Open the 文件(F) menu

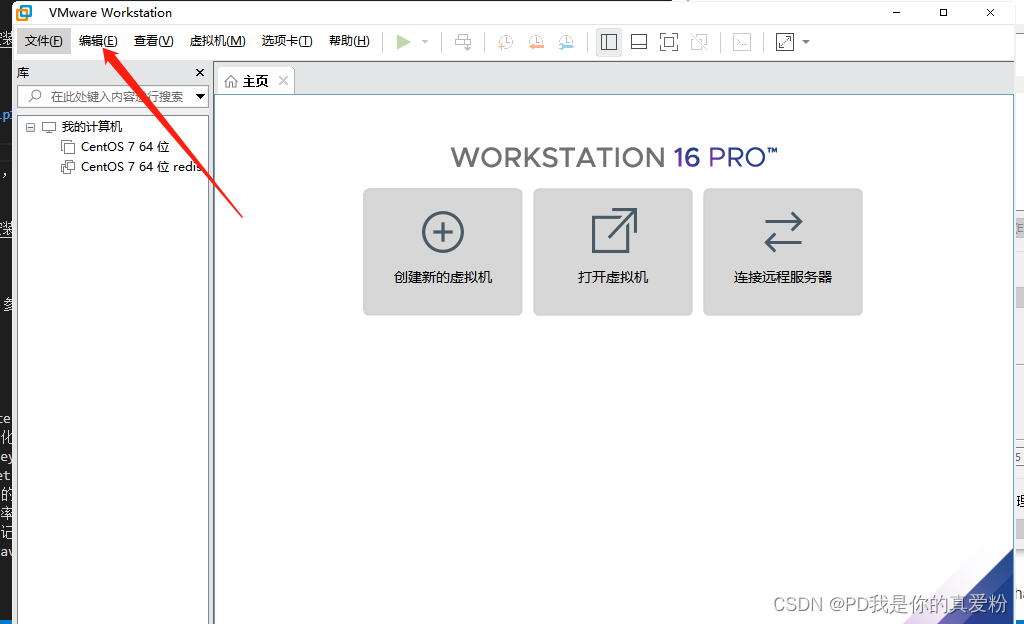tap(44, 41)
